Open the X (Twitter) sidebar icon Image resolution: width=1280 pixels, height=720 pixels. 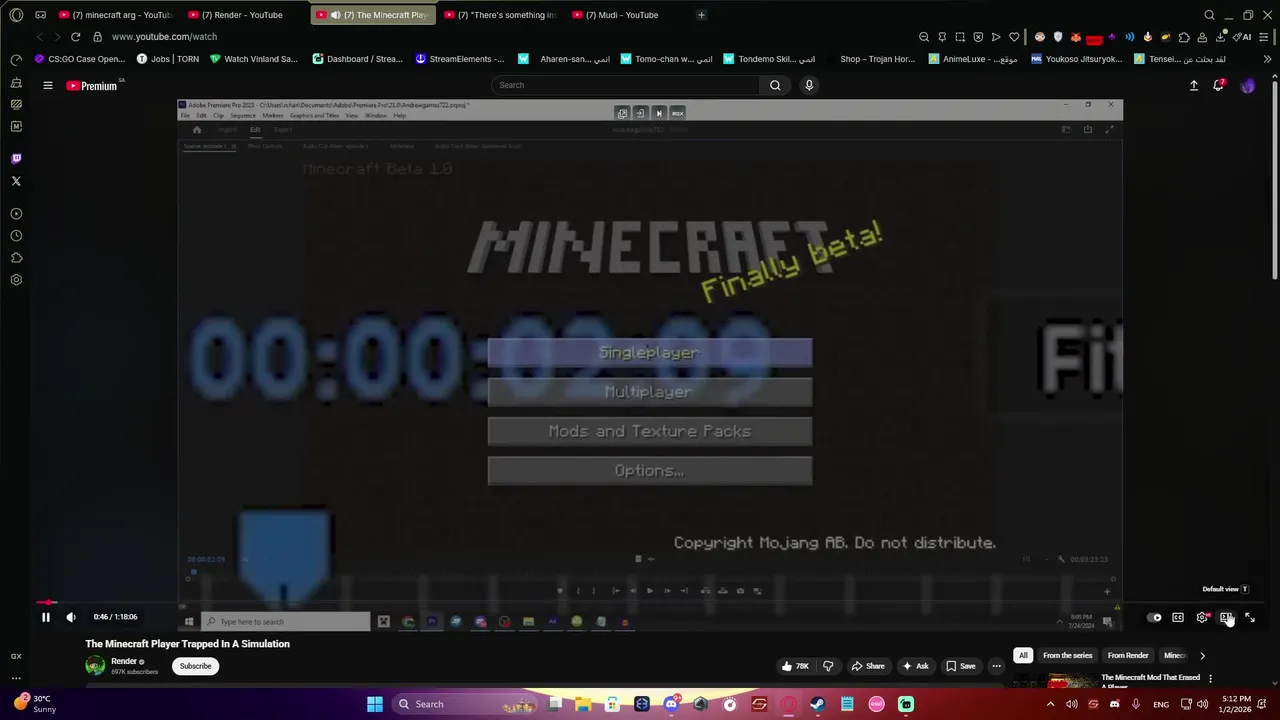coord(16,181)
